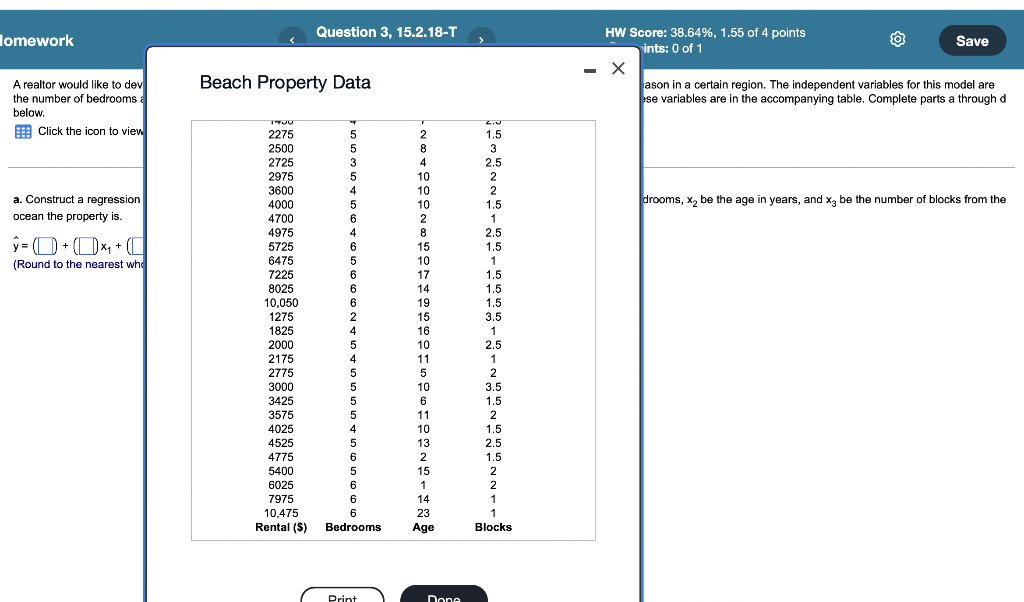Viewport: 1024px width, 602px height.
Task: Go to the next question arrow
Action: coord(481,39)
